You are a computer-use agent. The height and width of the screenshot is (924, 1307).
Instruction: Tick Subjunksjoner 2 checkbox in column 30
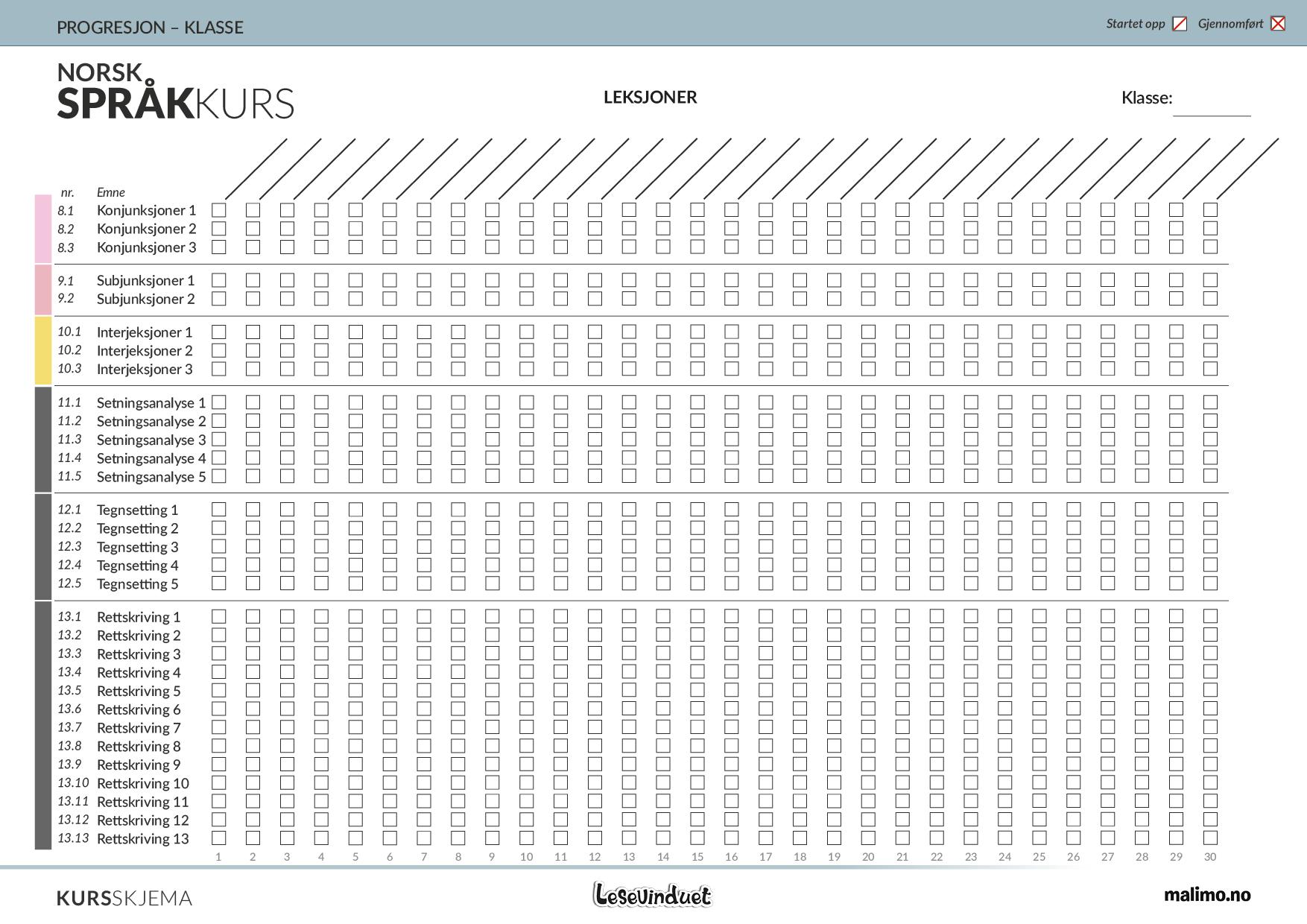click(1210, 299)
